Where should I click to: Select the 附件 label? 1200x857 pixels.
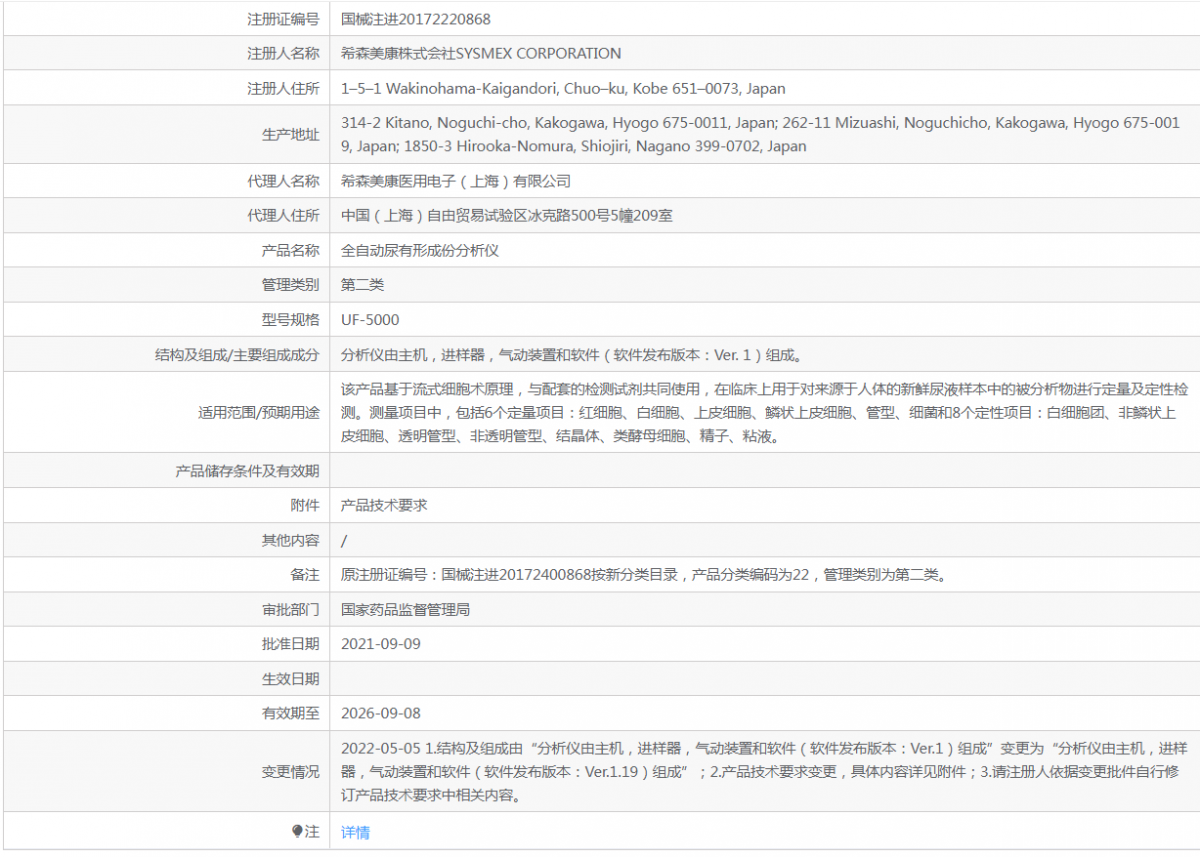coord(305,506)
